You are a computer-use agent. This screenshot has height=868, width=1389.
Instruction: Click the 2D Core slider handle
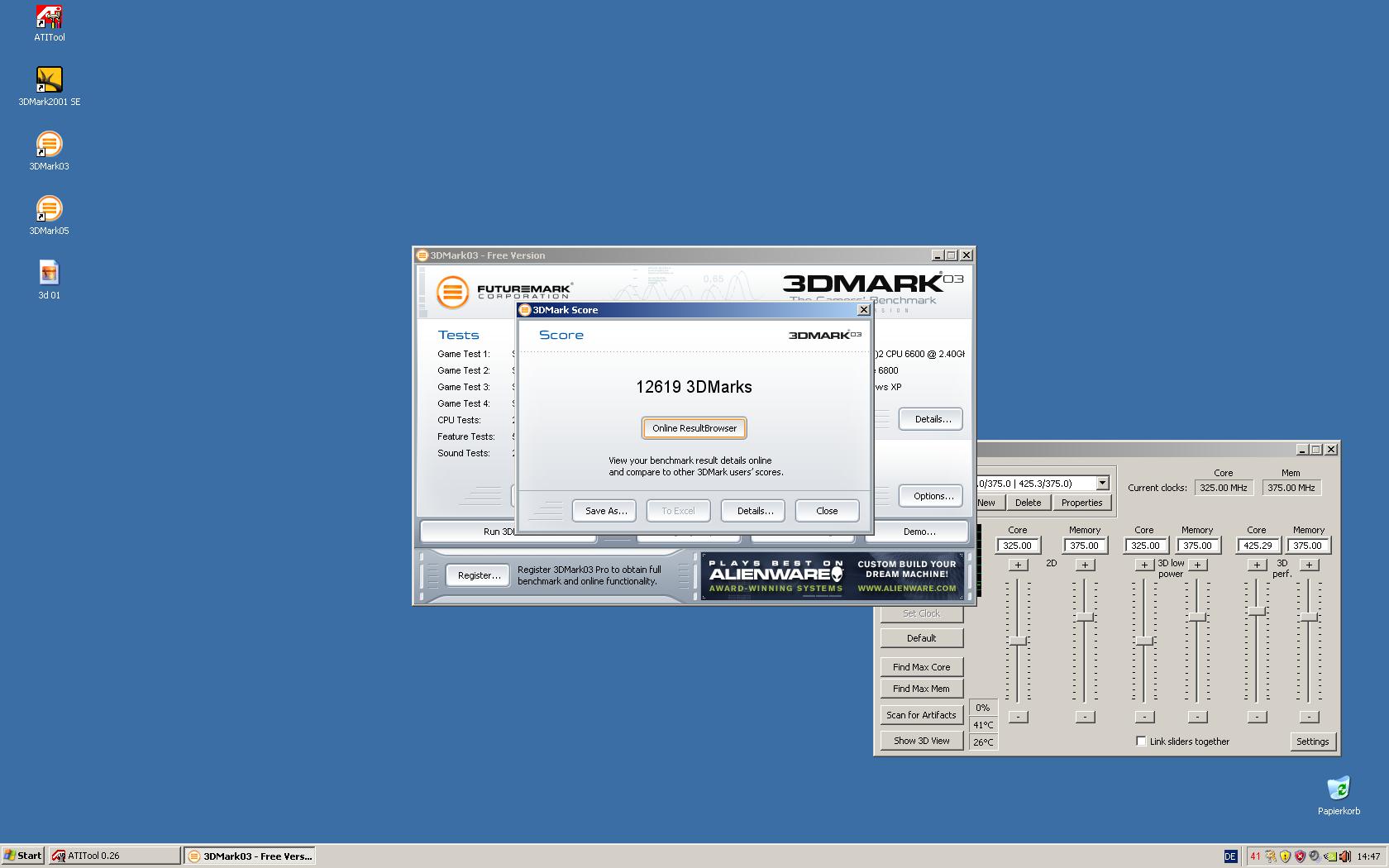[x=1018, y=641]
